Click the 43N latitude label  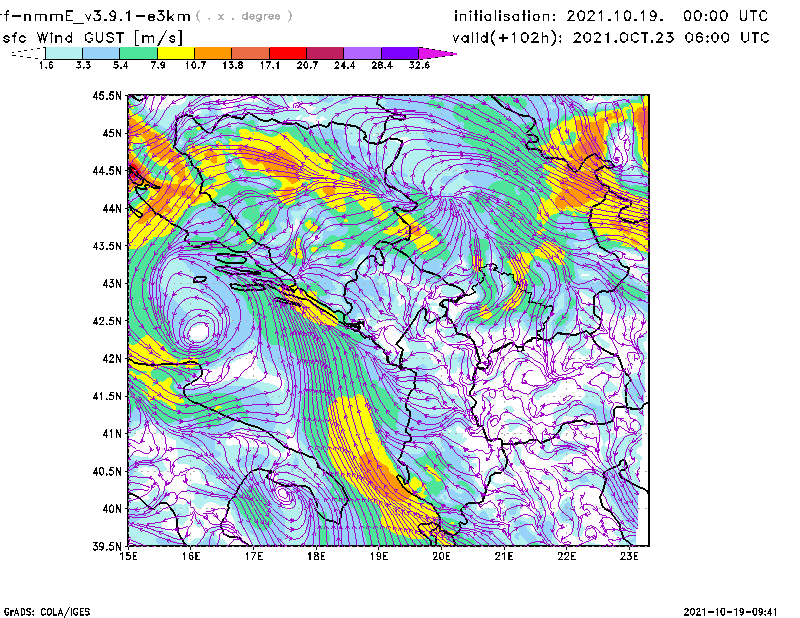click(x=112, y=283)
